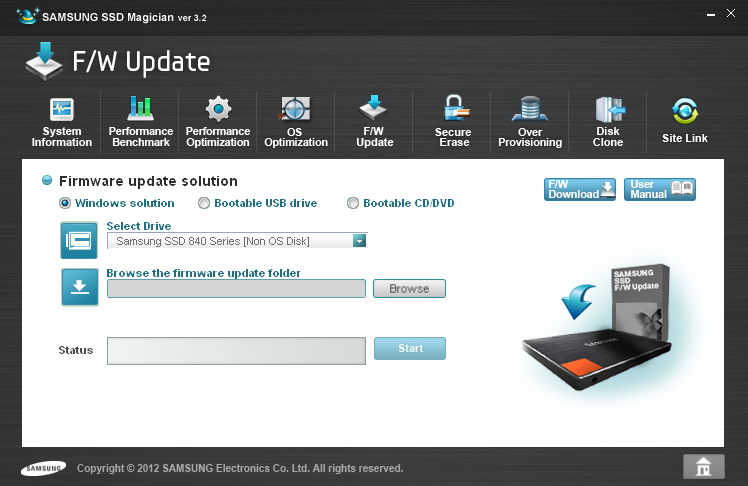
Task: Open the System Information section
Action: 62,122
